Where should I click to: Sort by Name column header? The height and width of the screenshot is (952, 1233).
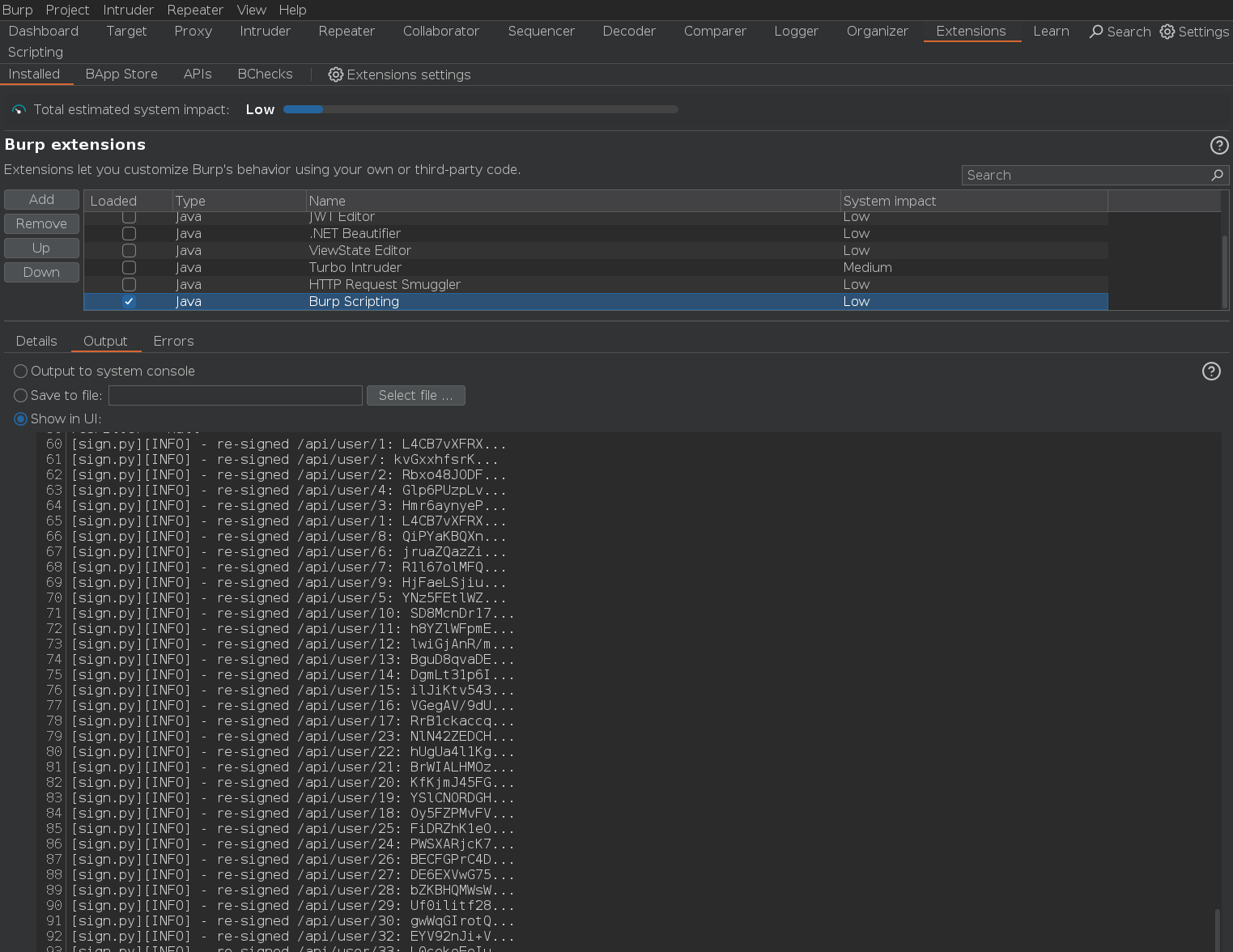pyautogui.click(x=573, y=202)
